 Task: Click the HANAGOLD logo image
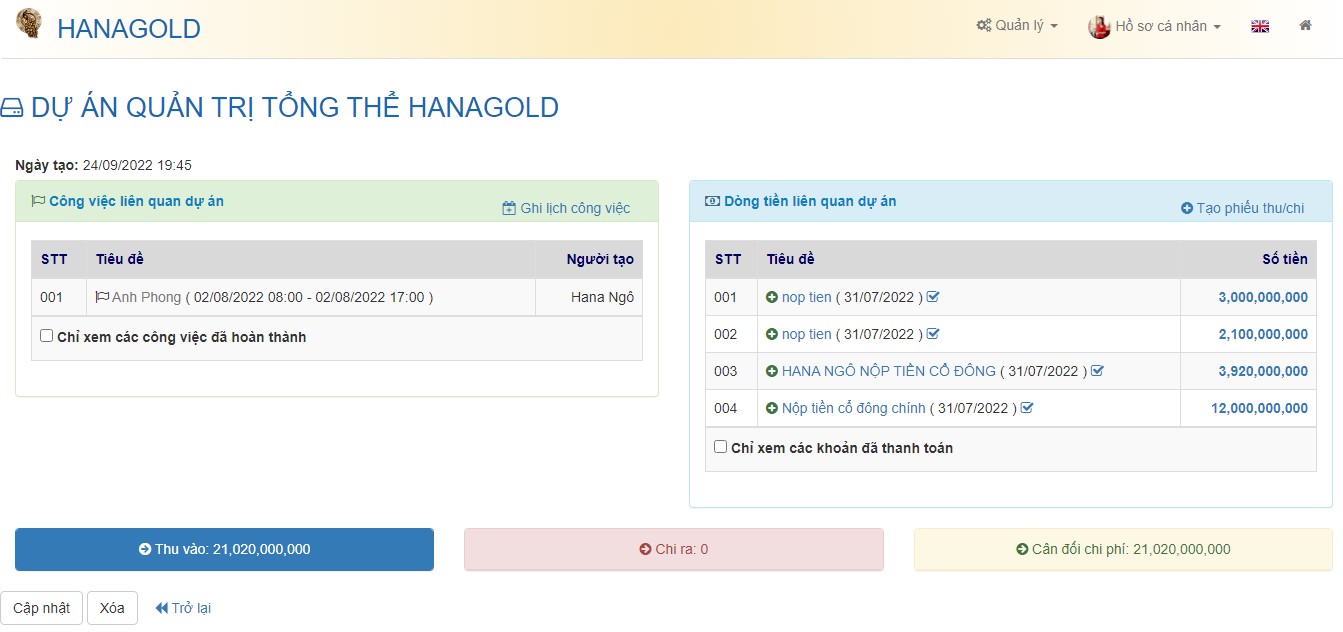click(x=29, y=23)
